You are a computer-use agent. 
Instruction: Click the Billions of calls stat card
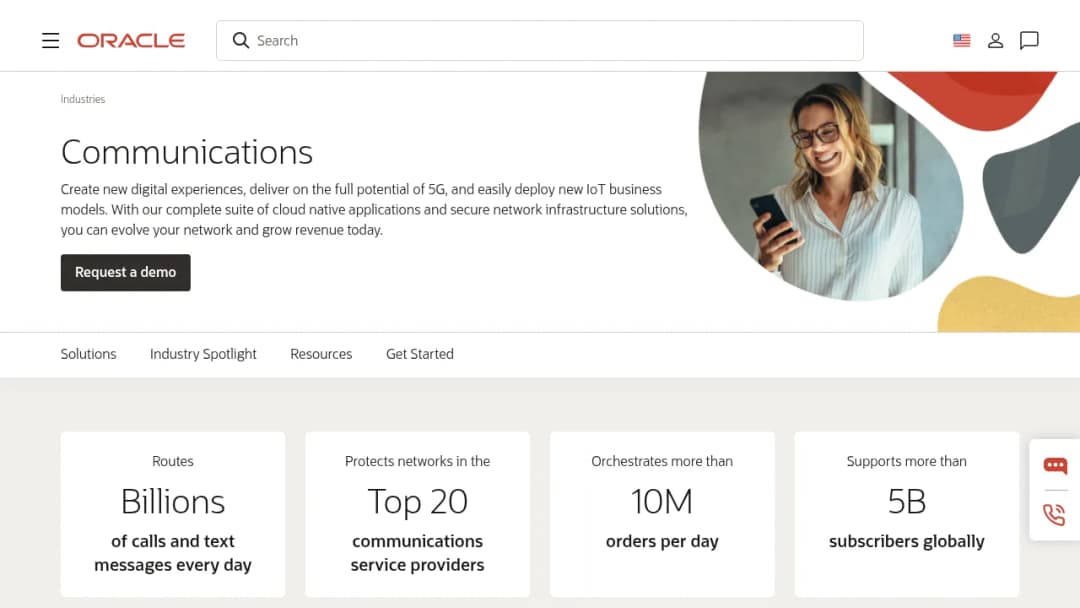click(173, 514)
